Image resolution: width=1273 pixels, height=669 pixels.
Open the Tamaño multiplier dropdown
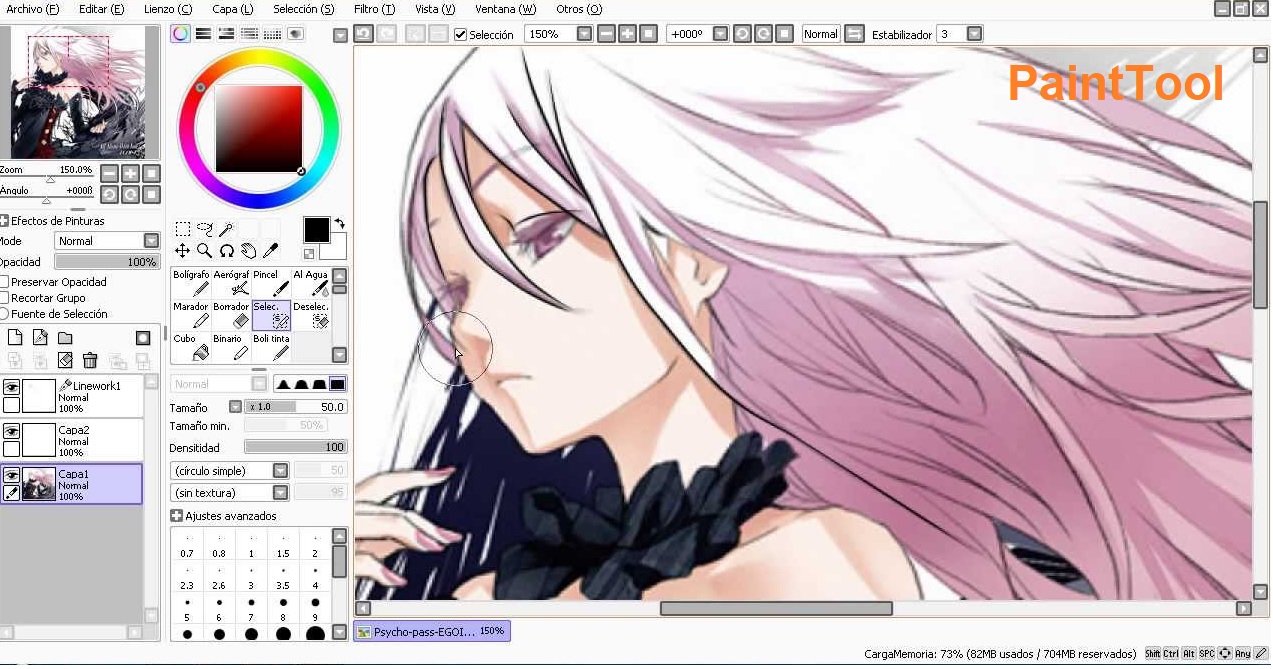pos(236,407)
